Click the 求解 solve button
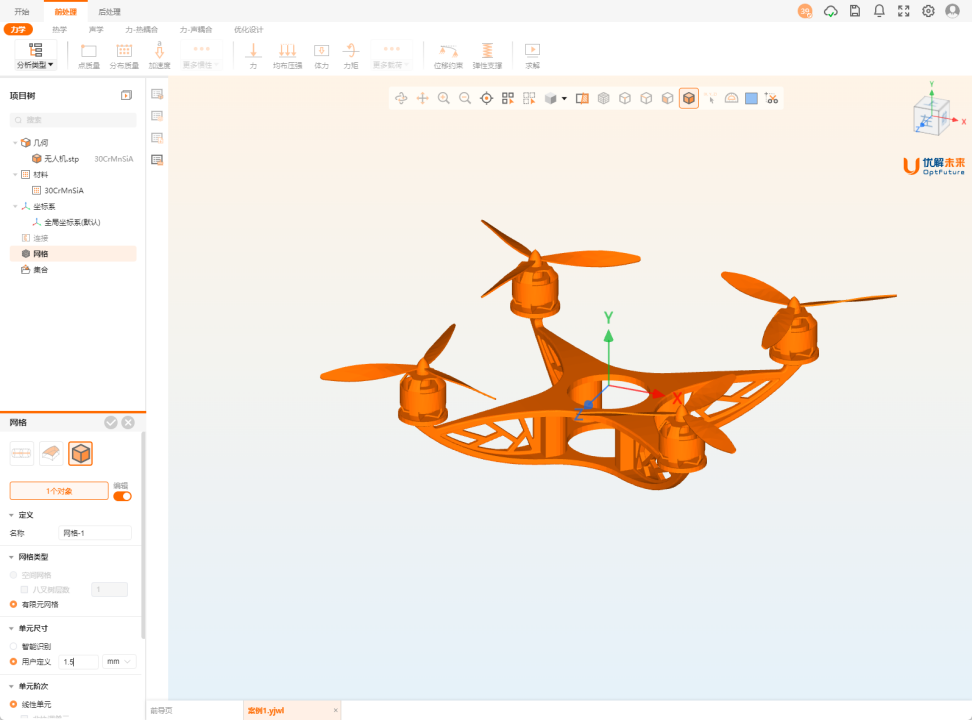This screenshot has height=720, width=972. pos(532,56)
